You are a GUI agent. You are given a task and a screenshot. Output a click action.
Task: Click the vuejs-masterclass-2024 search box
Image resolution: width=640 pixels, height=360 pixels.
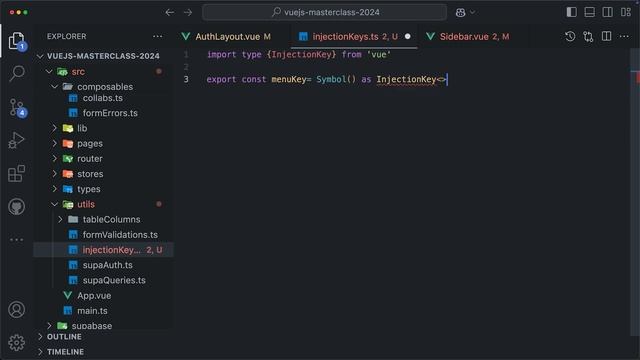click(324, 12)
